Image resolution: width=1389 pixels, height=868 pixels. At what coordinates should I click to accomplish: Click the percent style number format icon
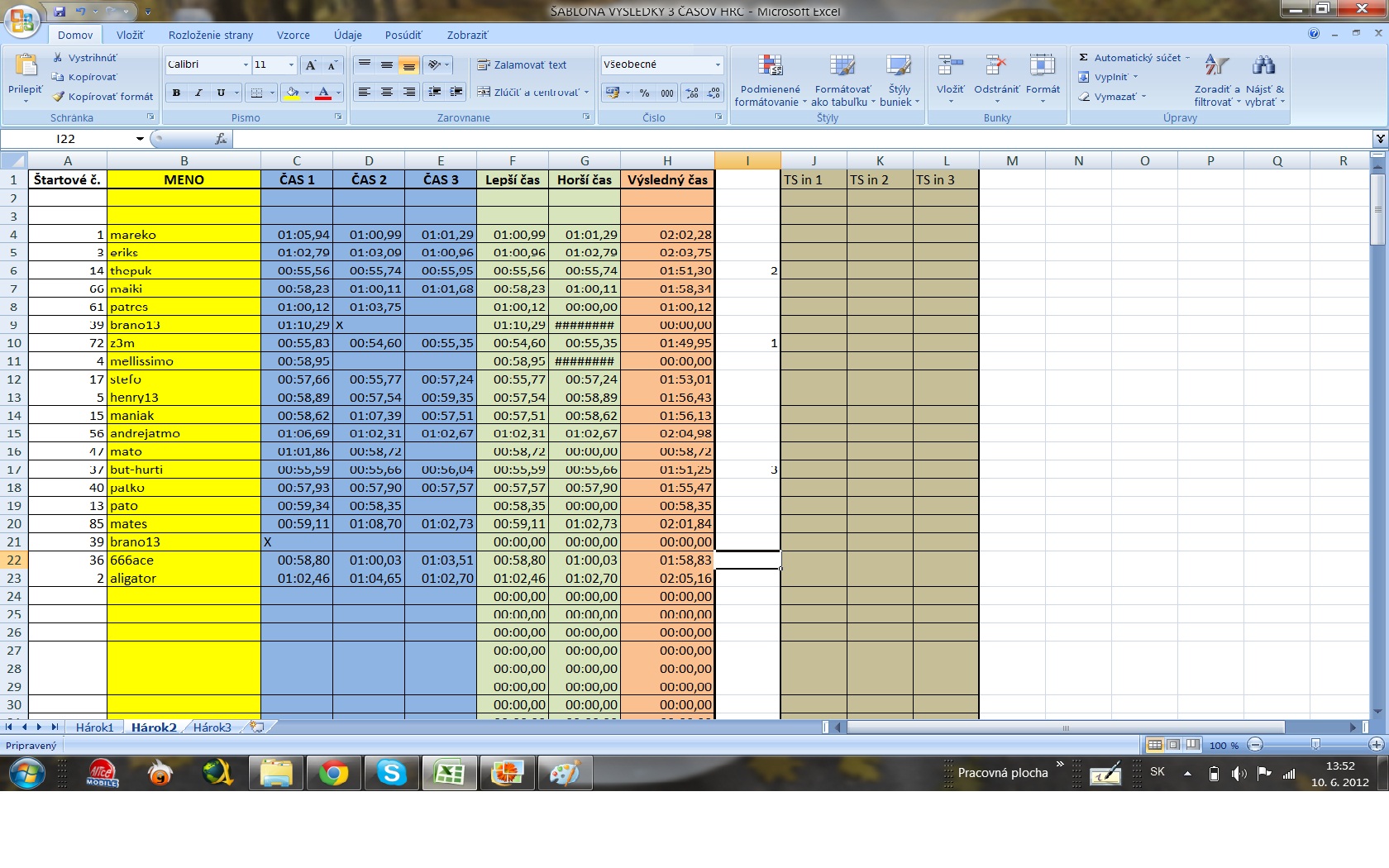(x=644, y=93)
